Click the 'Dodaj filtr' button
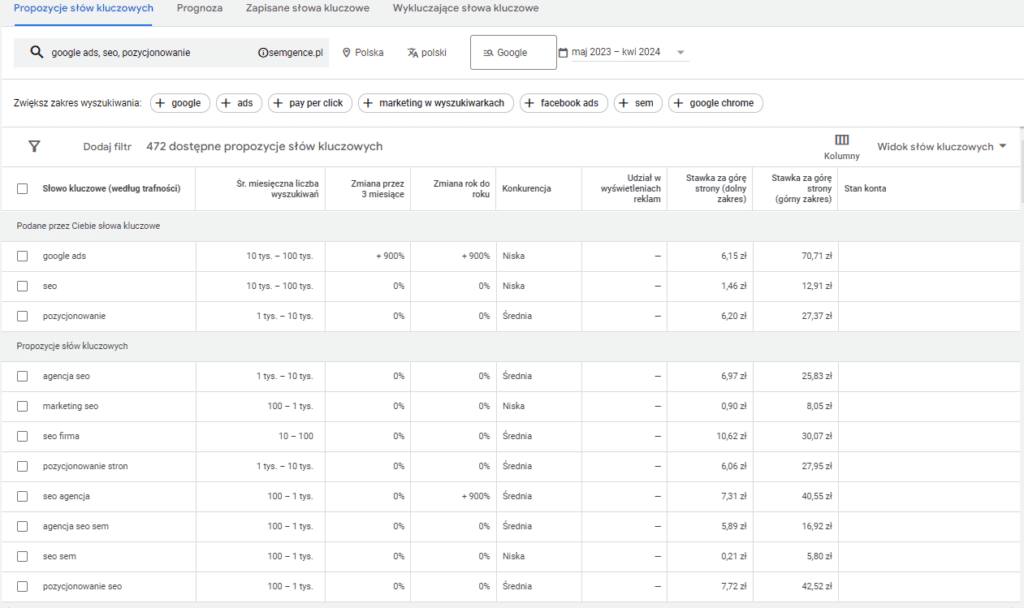 tap(107, 147)
